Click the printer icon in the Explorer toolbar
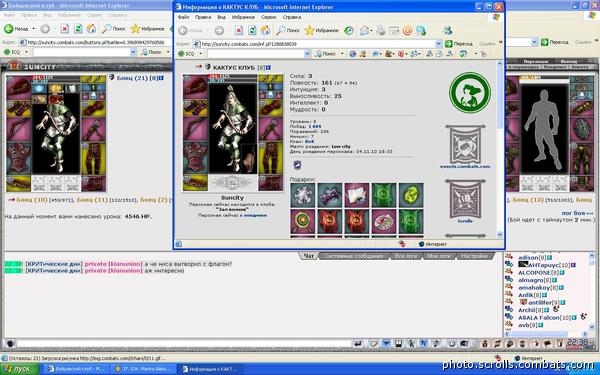The width and height of the screenshot is (600, 375). (x=380, y=30)
